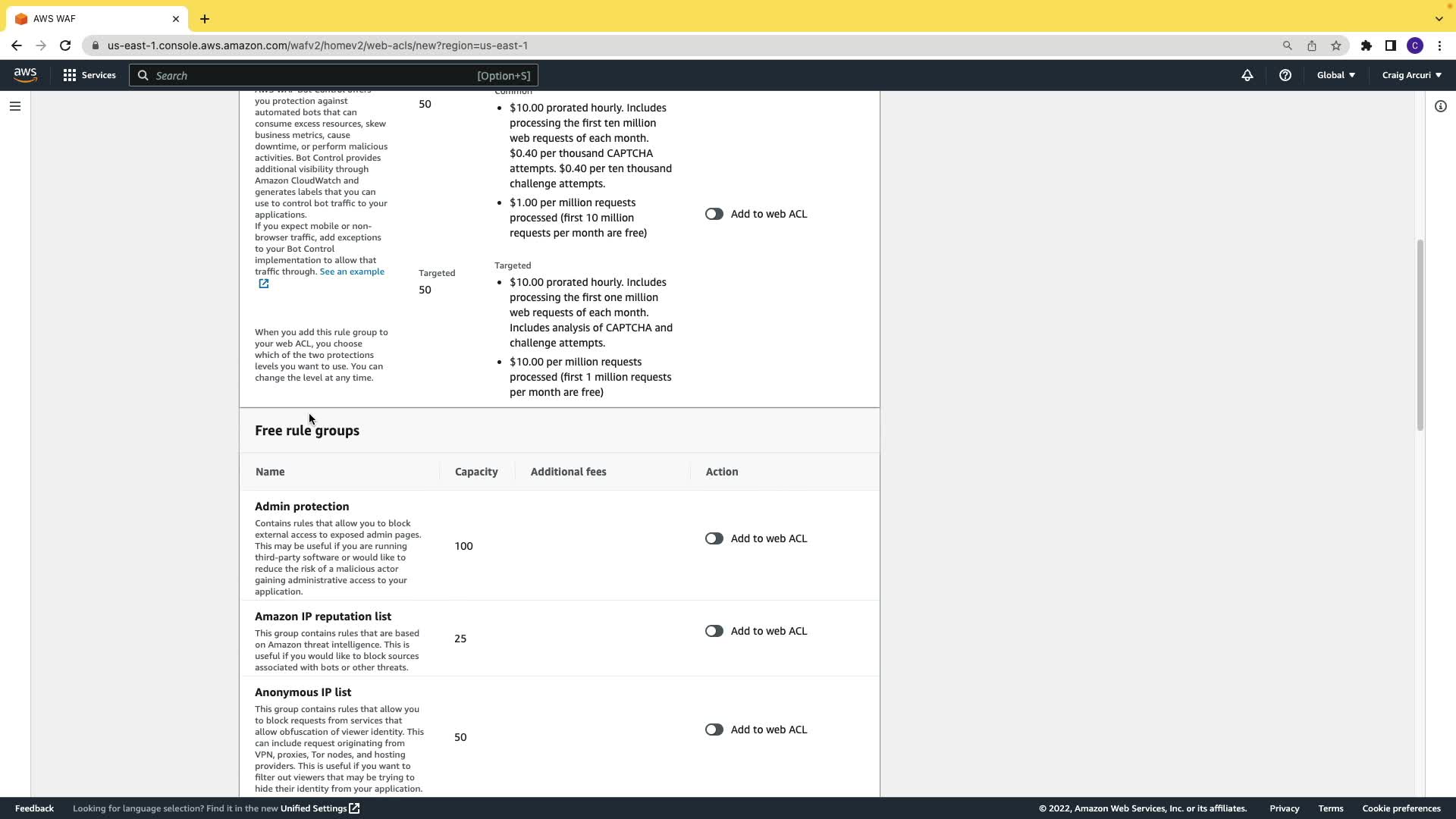Viewport: 1456px width, 819px height.
Task: Open the info panel icon on right
Action: coord(1440,106)
